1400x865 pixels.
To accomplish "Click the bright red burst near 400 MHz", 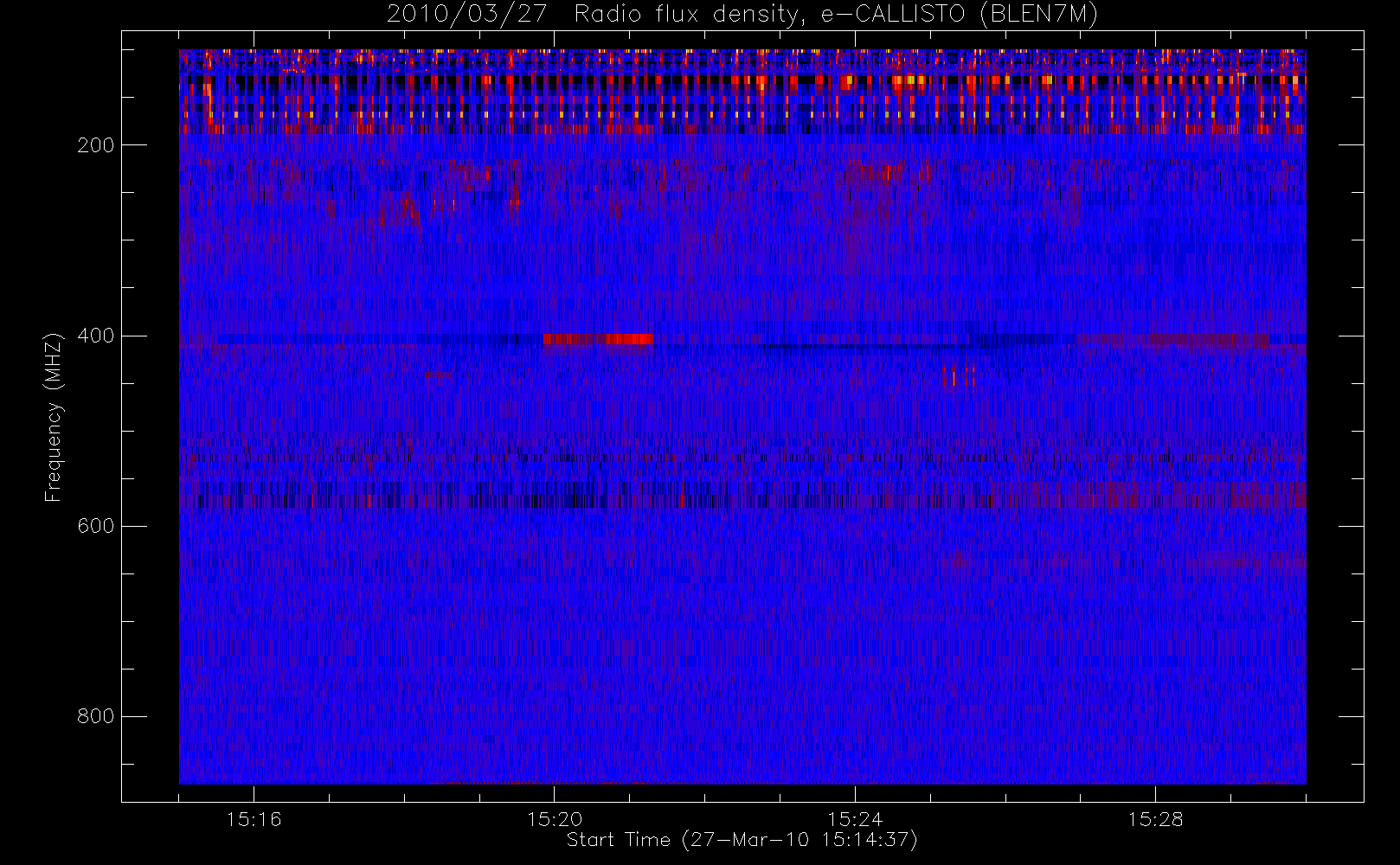I will tap(598, 339).
